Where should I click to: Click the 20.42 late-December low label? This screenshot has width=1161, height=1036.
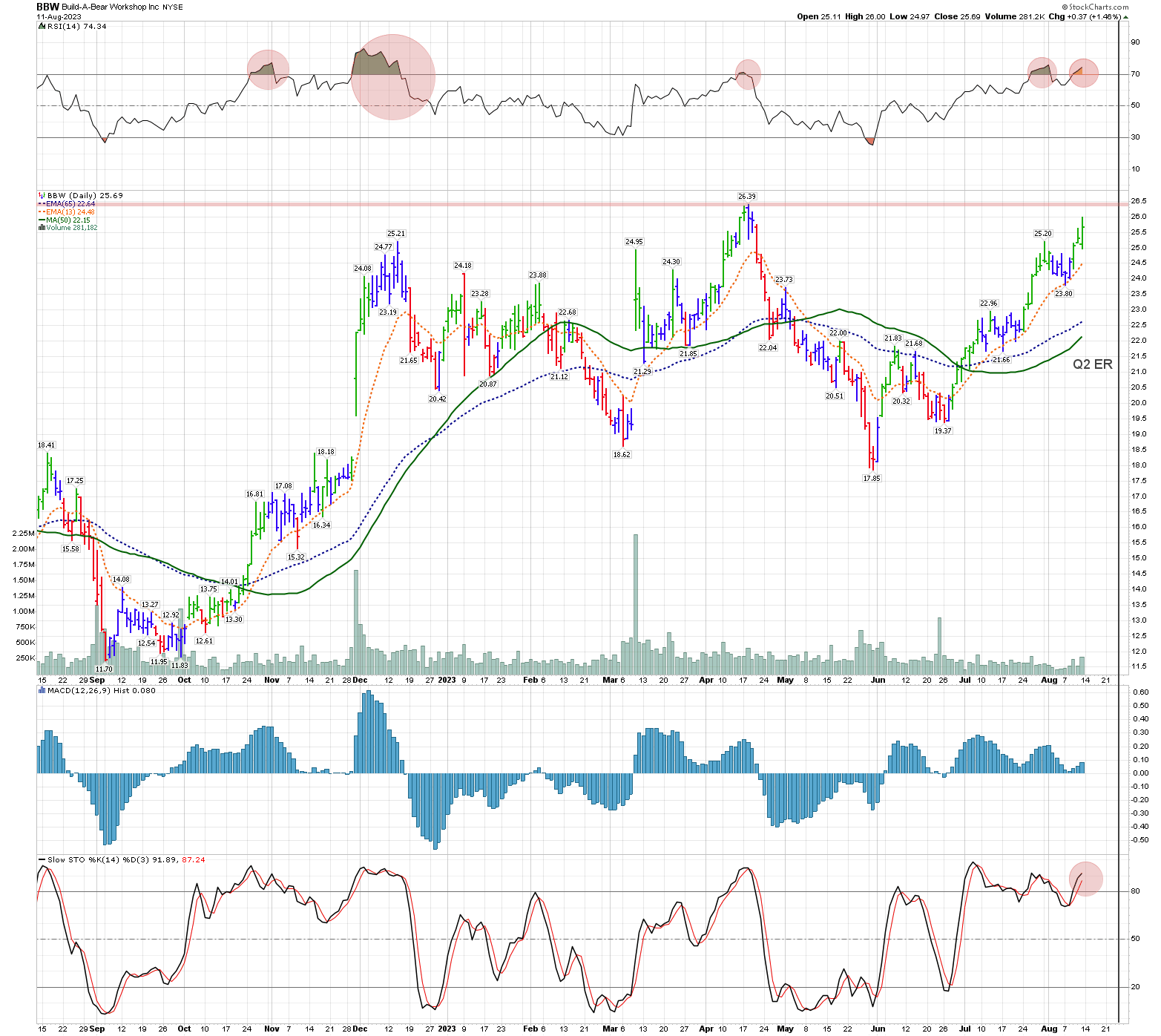[x=438, y=399]
